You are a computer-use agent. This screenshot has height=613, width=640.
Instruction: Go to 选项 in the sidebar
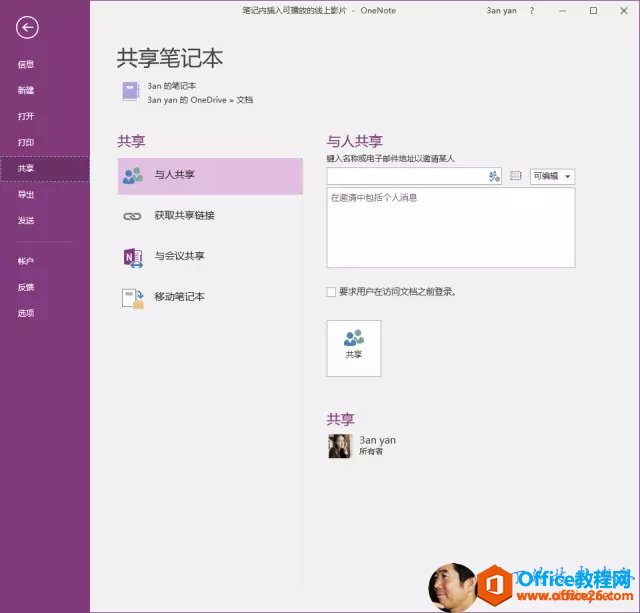pyautogui.click(x=26, y=313)
